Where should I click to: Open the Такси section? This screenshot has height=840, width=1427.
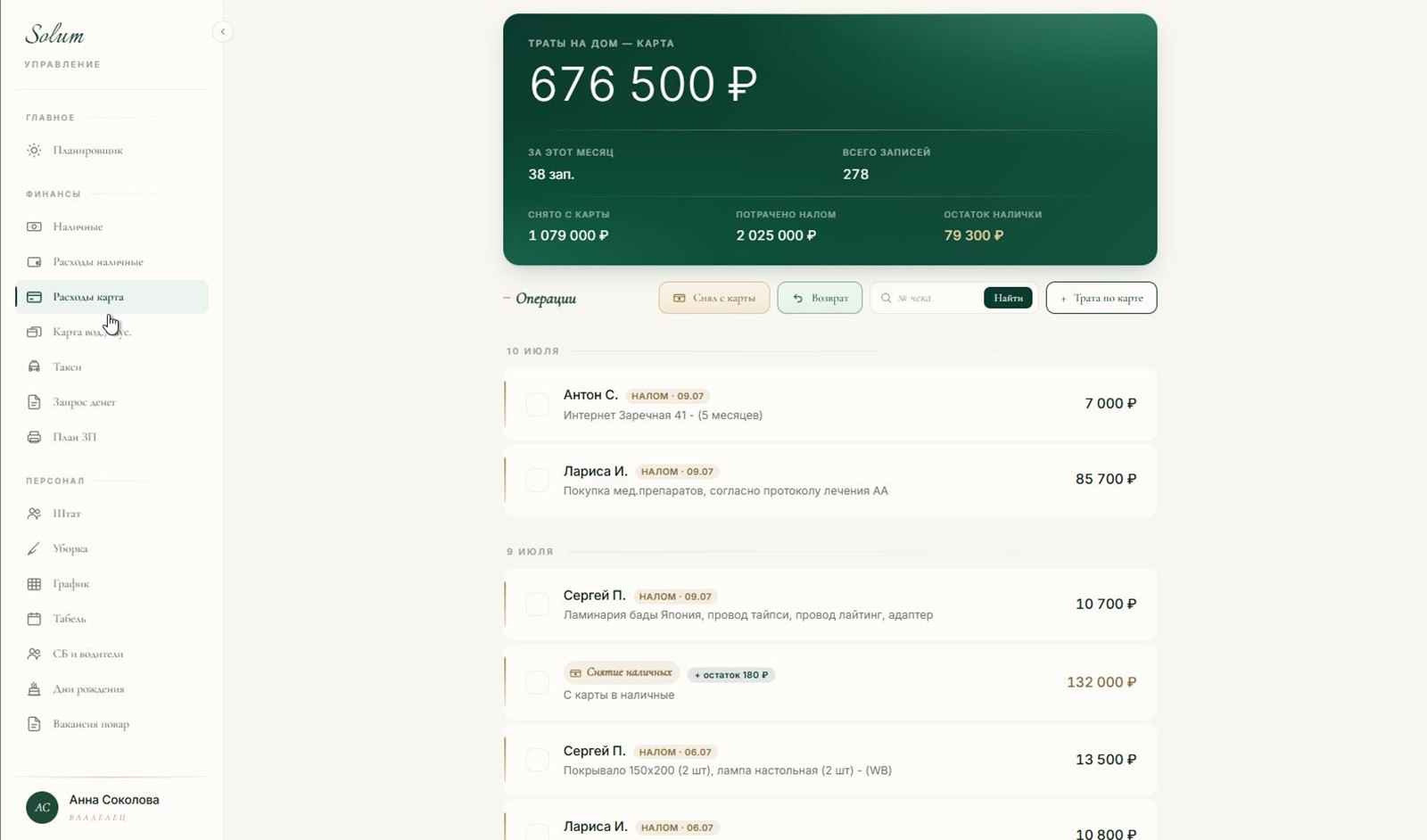(x=111, y=366)
